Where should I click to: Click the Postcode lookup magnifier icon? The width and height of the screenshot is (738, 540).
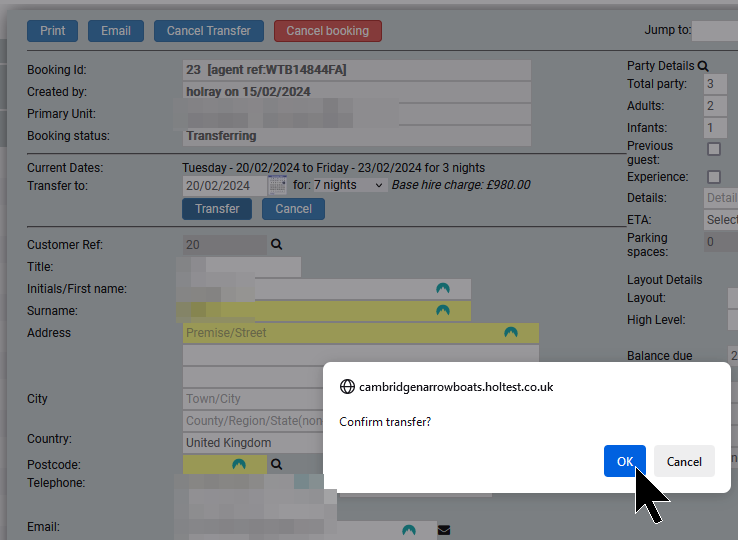pyautogui.click(x=277, y=465)
